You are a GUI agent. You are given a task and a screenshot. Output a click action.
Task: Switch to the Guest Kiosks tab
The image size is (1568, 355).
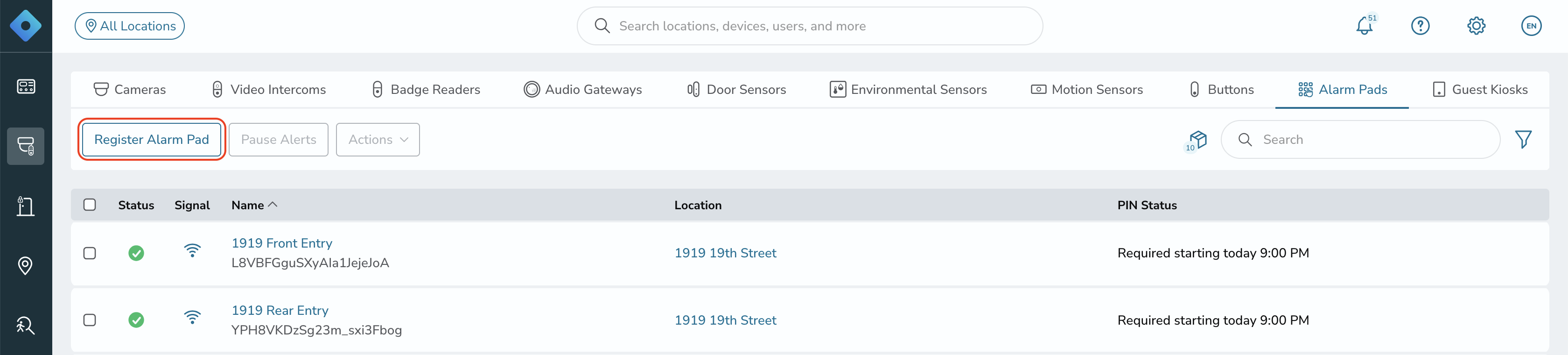[x=1480, y=90]
